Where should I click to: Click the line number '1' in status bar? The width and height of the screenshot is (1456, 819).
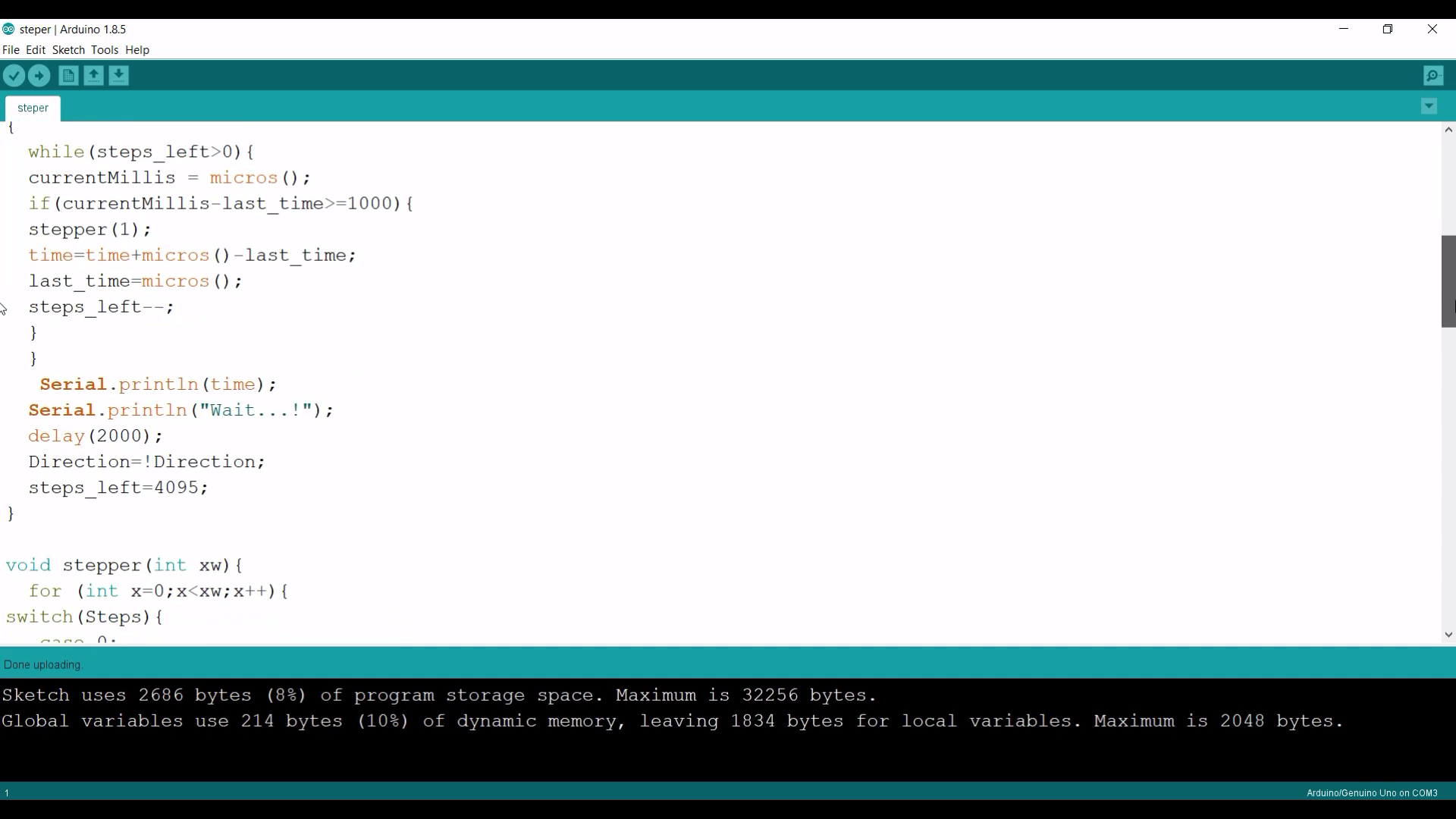(7, 793)
